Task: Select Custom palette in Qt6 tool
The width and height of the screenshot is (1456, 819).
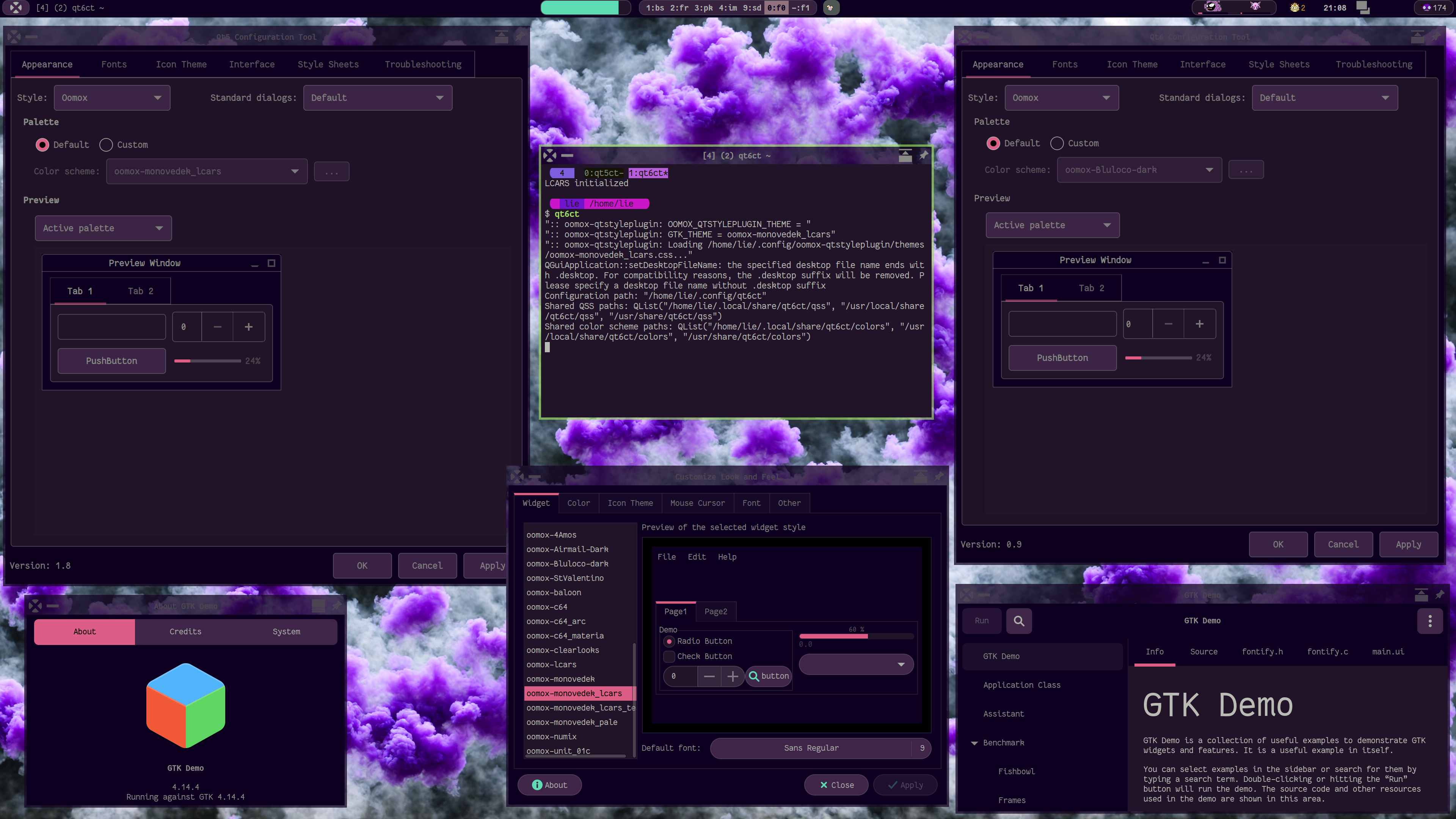Action: [x=1057, y=144]
